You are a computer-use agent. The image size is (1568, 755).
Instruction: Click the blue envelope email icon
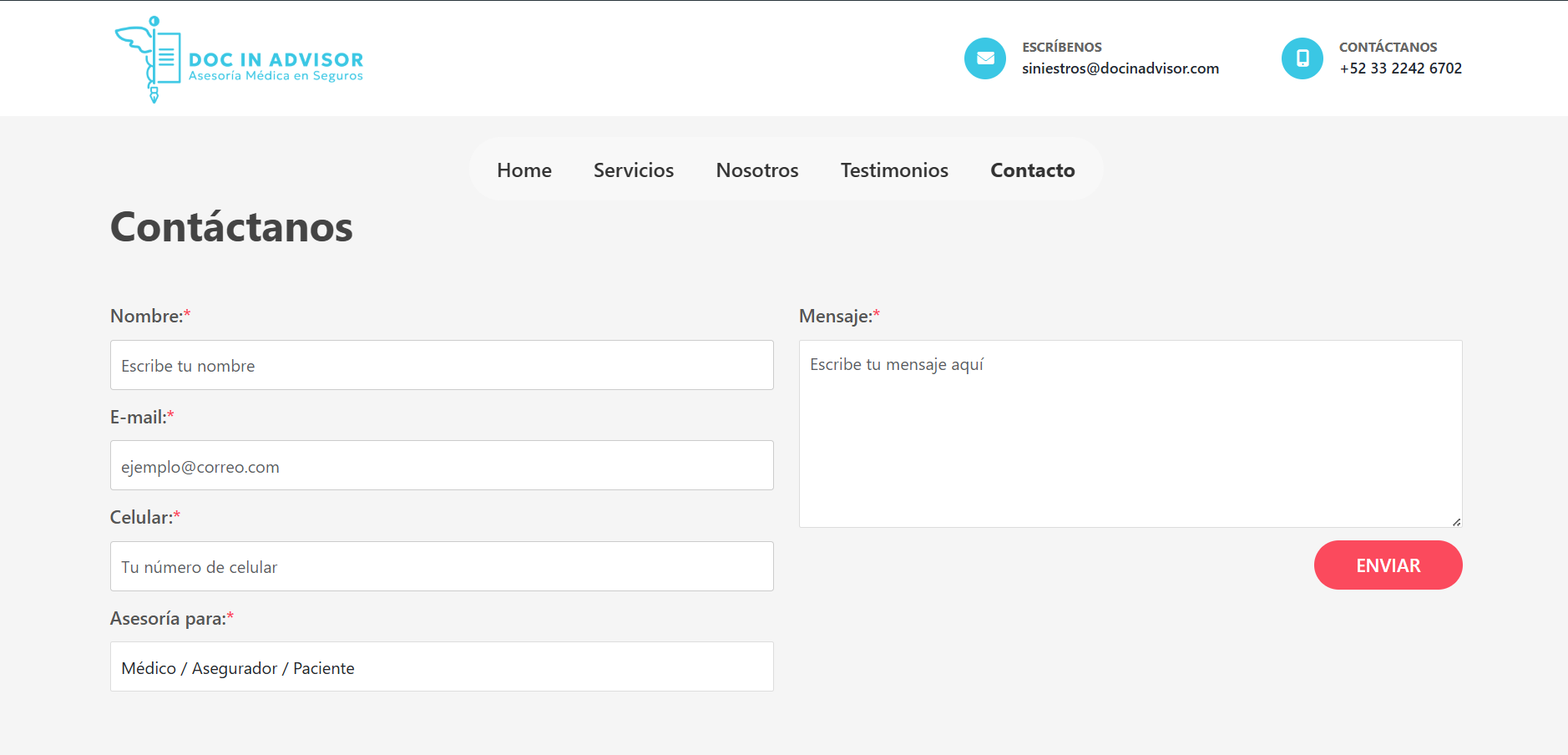(985, 58)
